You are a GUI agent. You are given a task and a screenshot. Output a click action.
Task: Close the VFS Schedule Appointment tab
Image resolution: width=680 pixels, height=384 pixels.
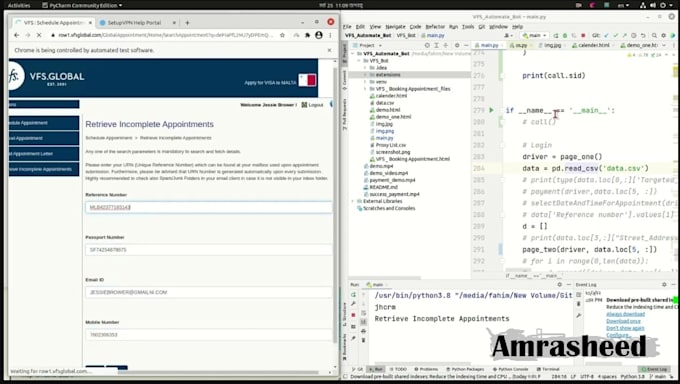(90, 23)
